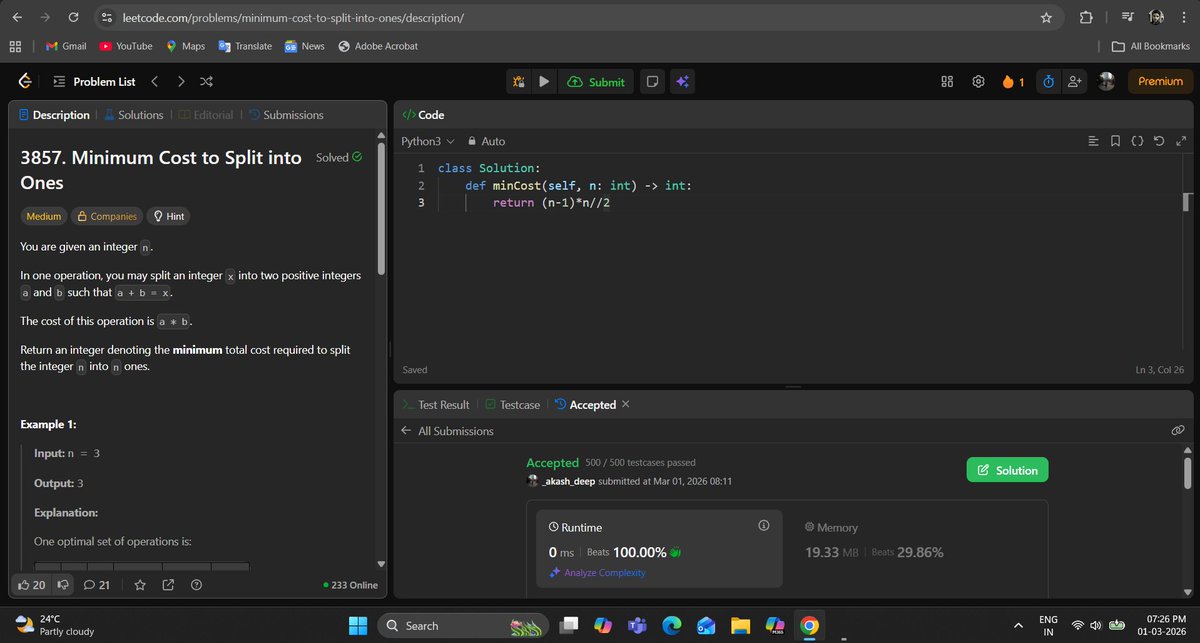The height and width of the screenshot is (643, 1200).
Task: Click the streak flame counter
Action: pos(1013,82)
